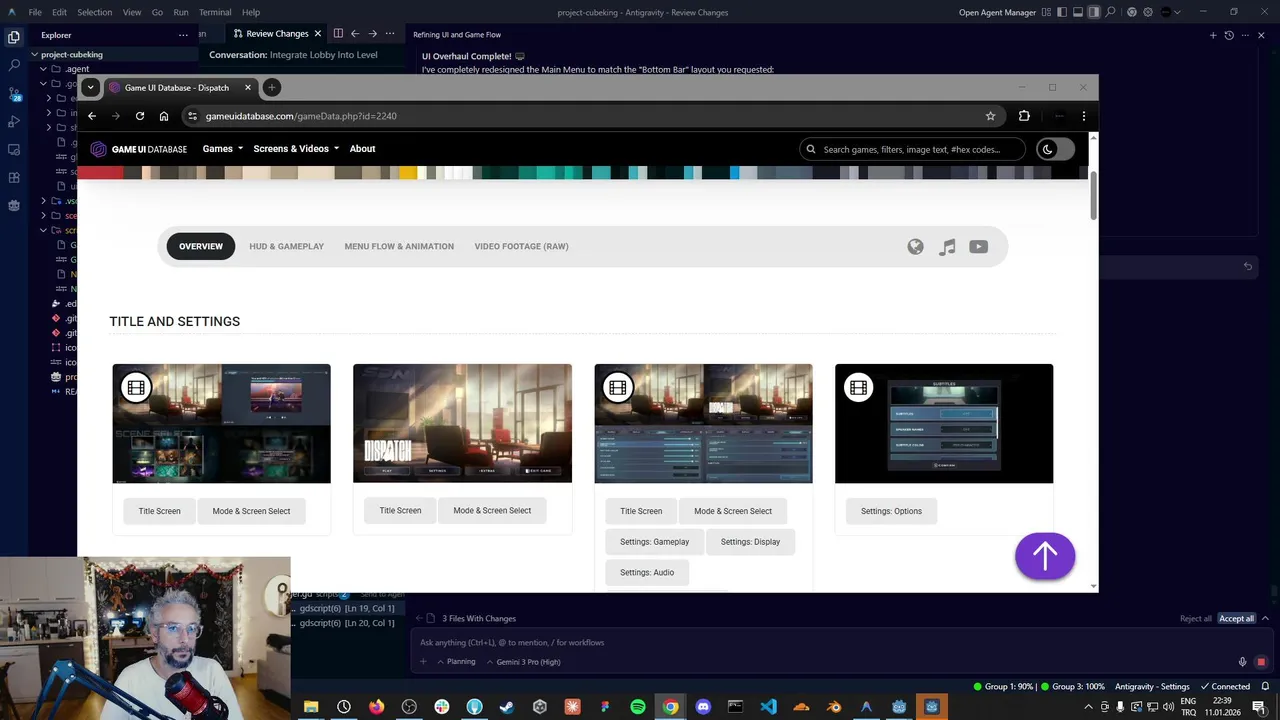Start a new agent conversation with plus icon

(x=1213, y=35)
